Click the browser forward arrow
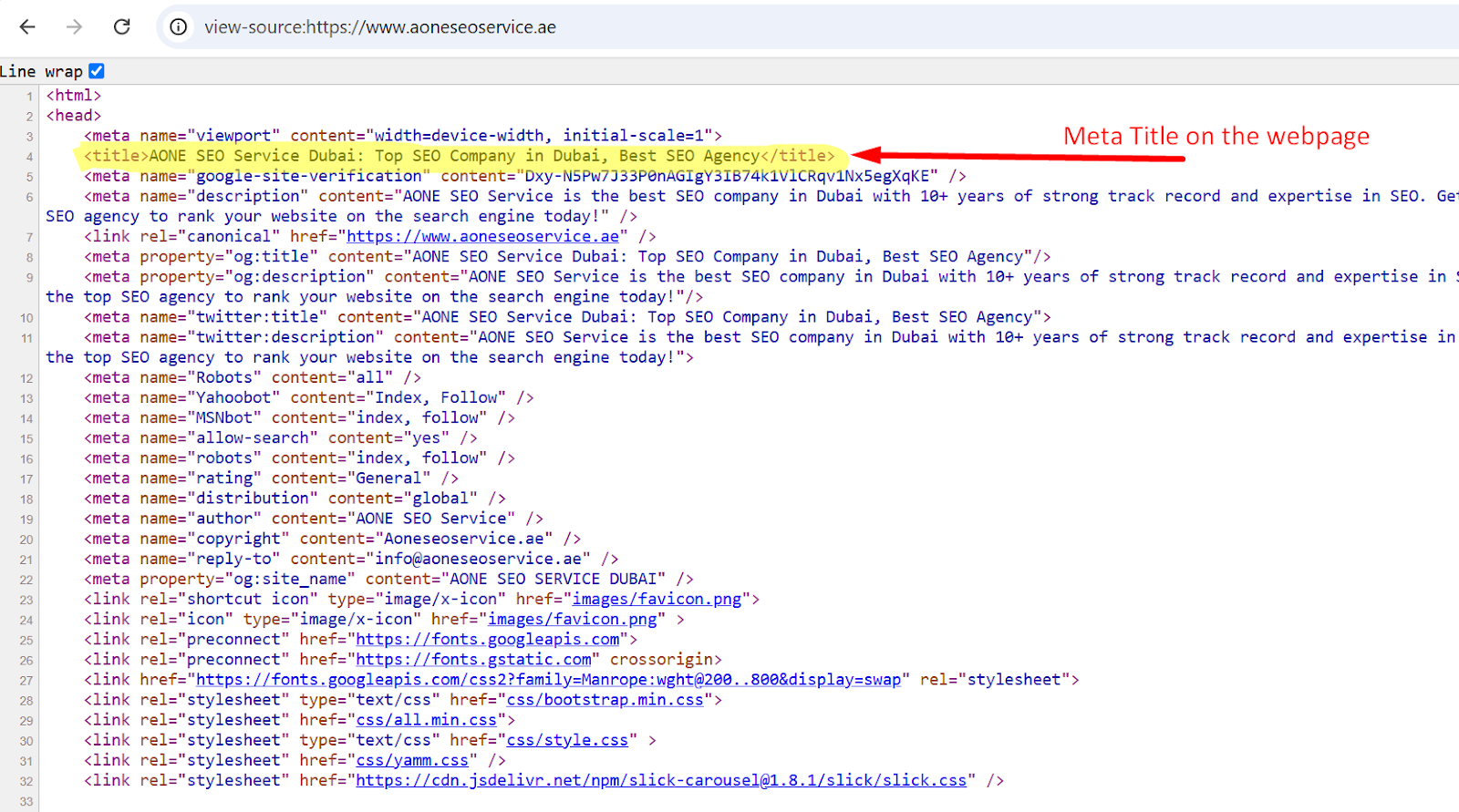1459x812 pixels. (74, 26)
